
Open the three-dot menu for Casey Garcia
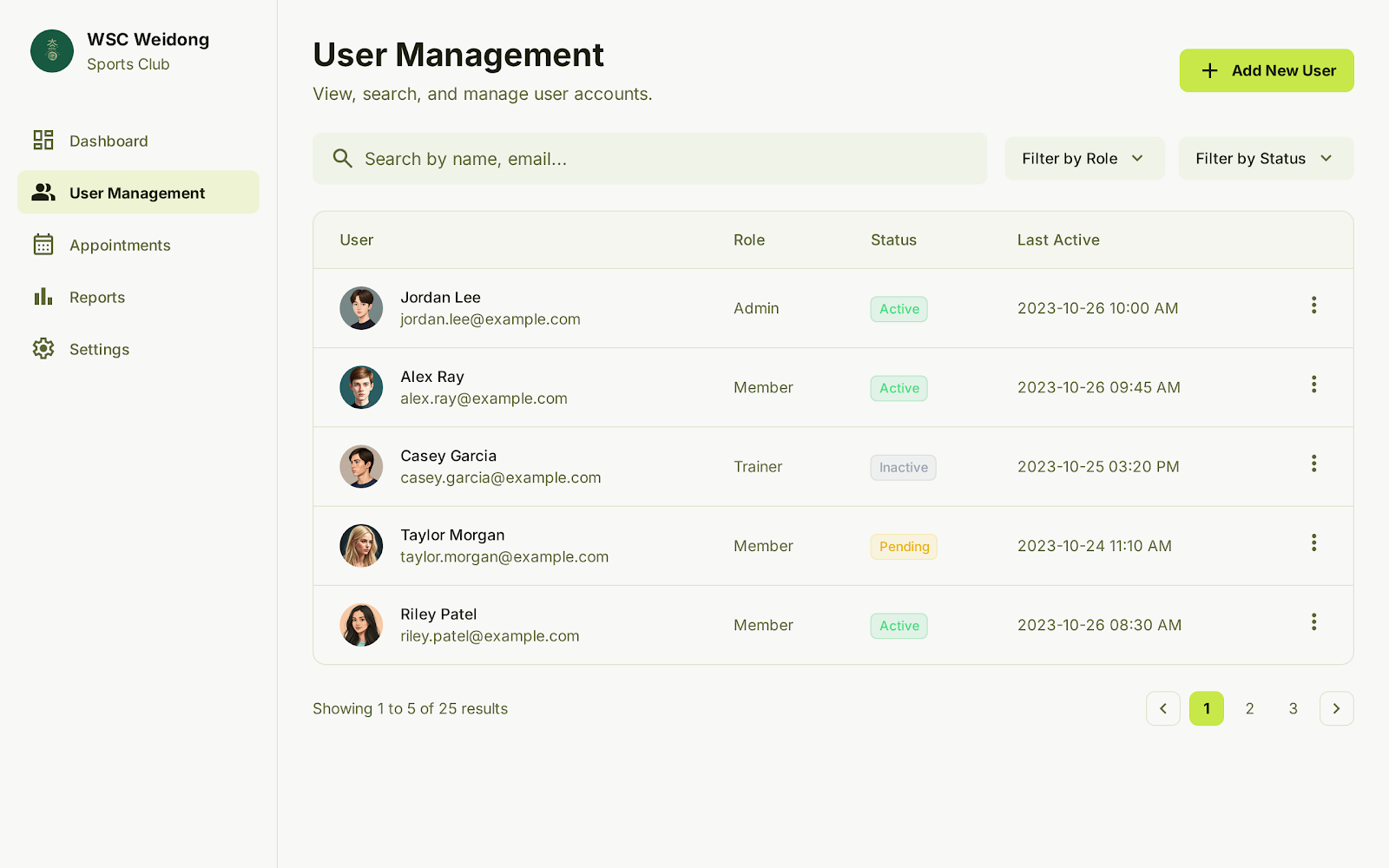[1313, 464]
